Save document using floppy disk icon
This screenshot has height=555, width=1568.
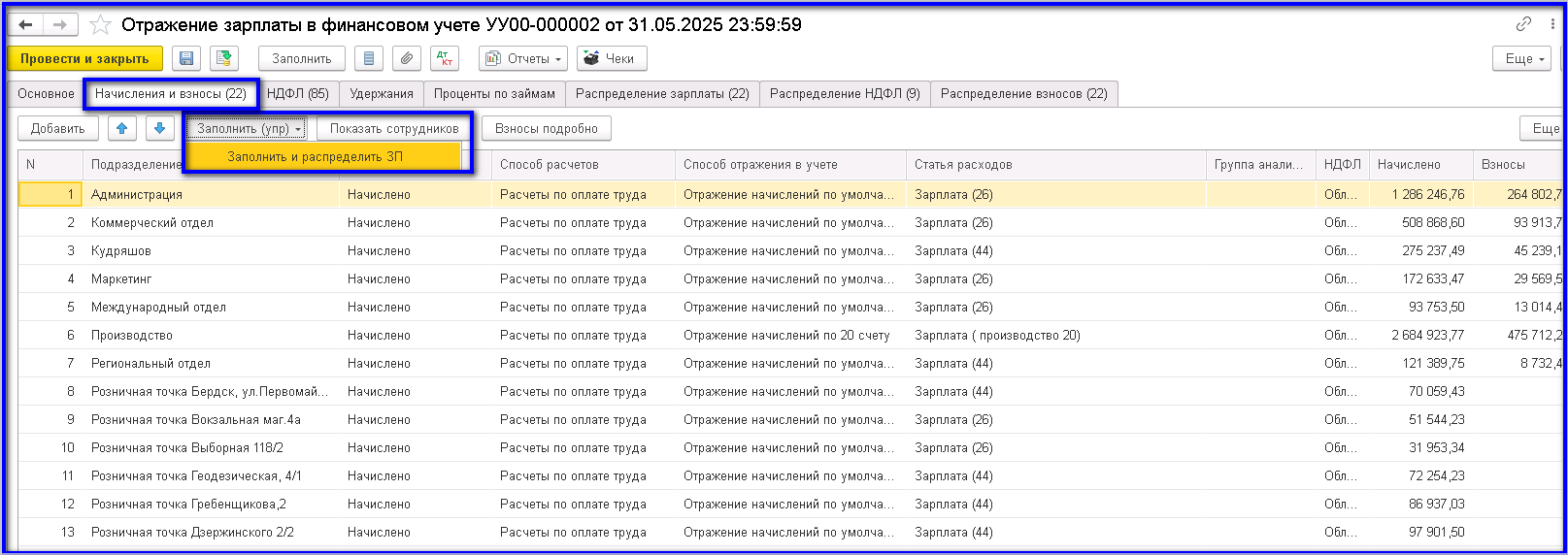pyautogui.click(x=186, y=59)
